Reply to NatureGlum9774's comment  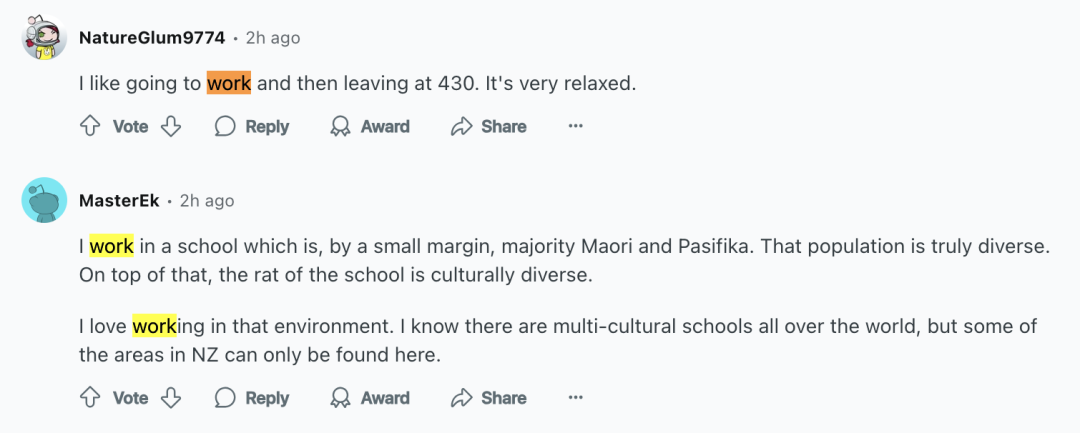click(x=252, y=127)
